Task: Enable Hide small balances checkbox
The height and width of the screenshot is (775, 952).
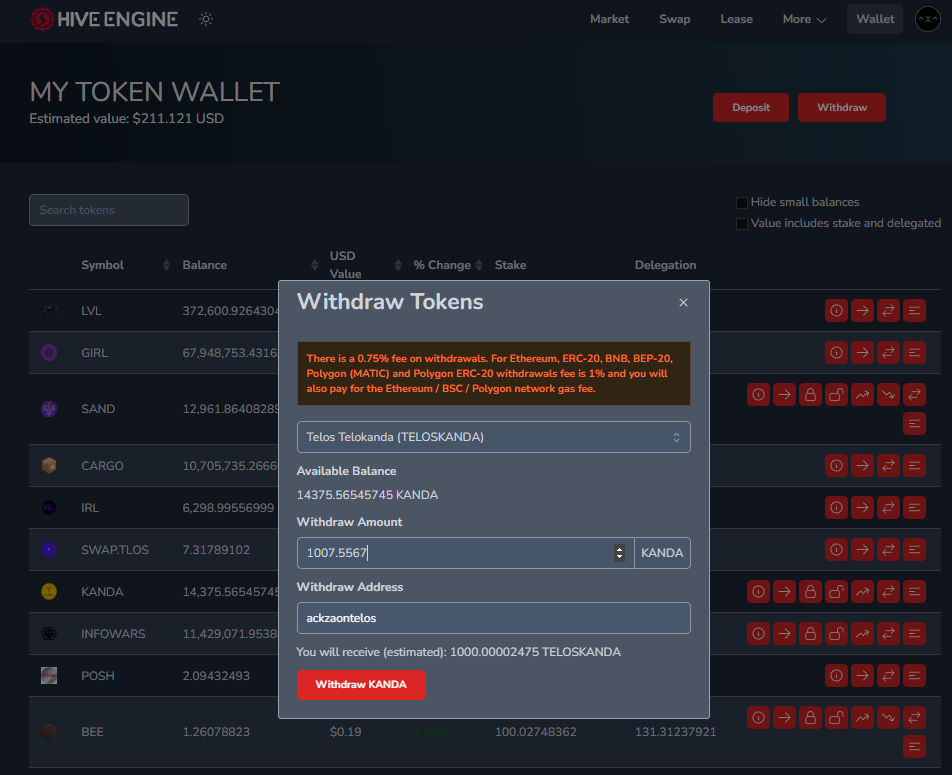Action: point(741,202)
